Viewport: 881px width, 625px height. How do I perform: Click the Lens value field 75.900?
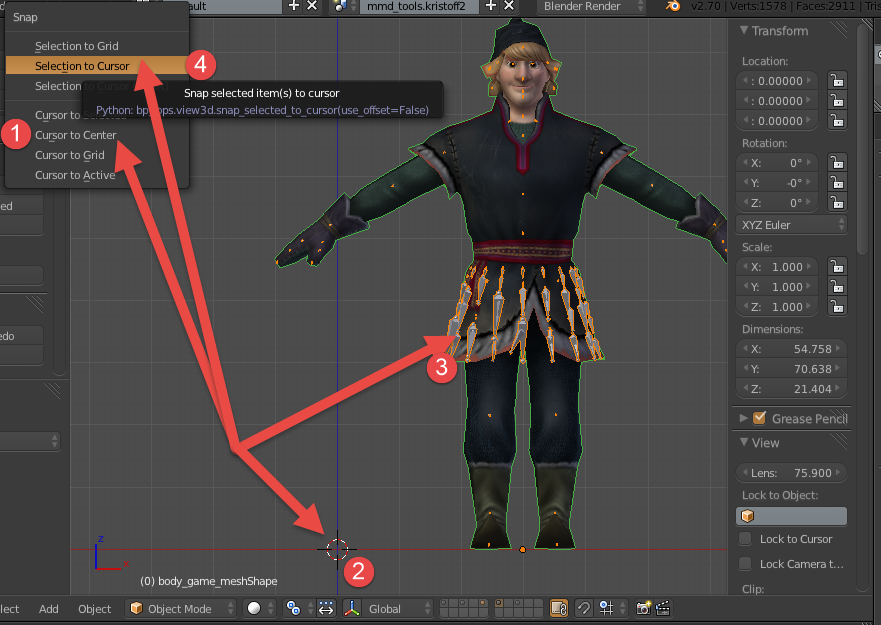click(x=791, y=473)
